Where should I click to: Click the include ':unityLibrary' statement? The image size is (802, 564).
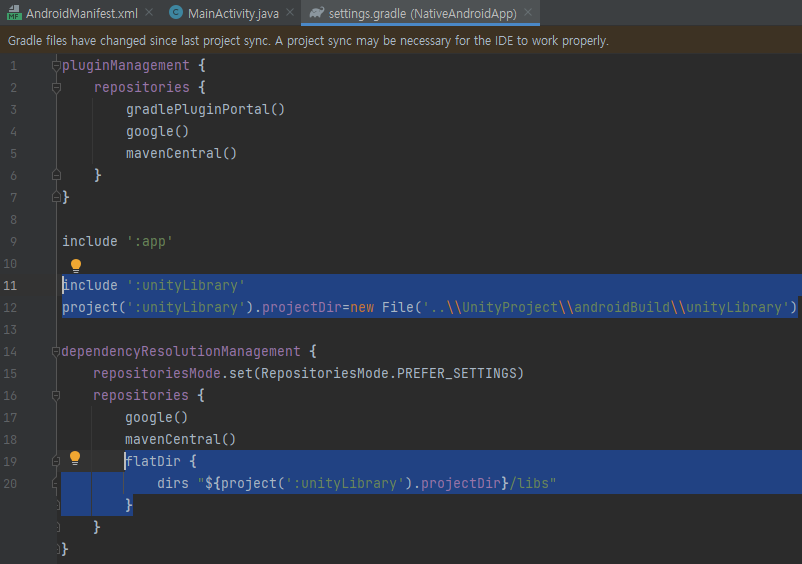pos(153,285)
